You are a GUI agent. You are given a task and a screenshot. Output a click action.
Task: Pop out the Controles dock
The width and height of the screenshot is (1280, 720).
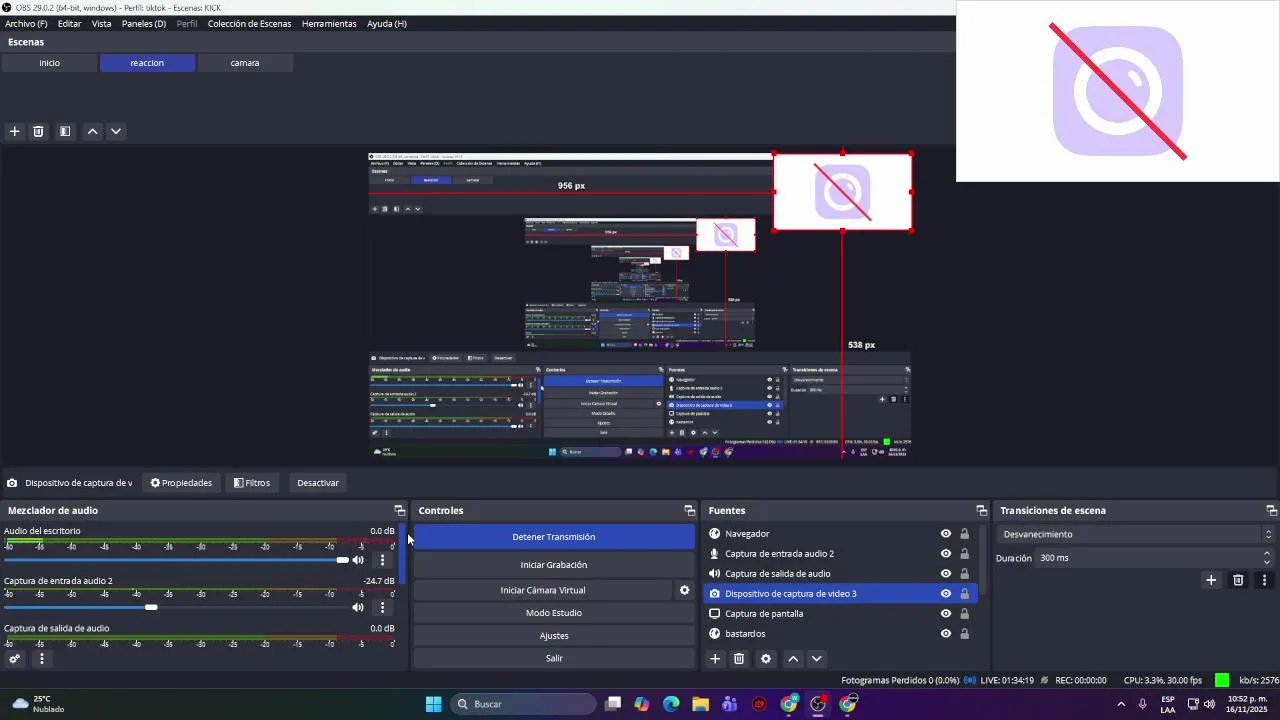(x=689, y=511)
